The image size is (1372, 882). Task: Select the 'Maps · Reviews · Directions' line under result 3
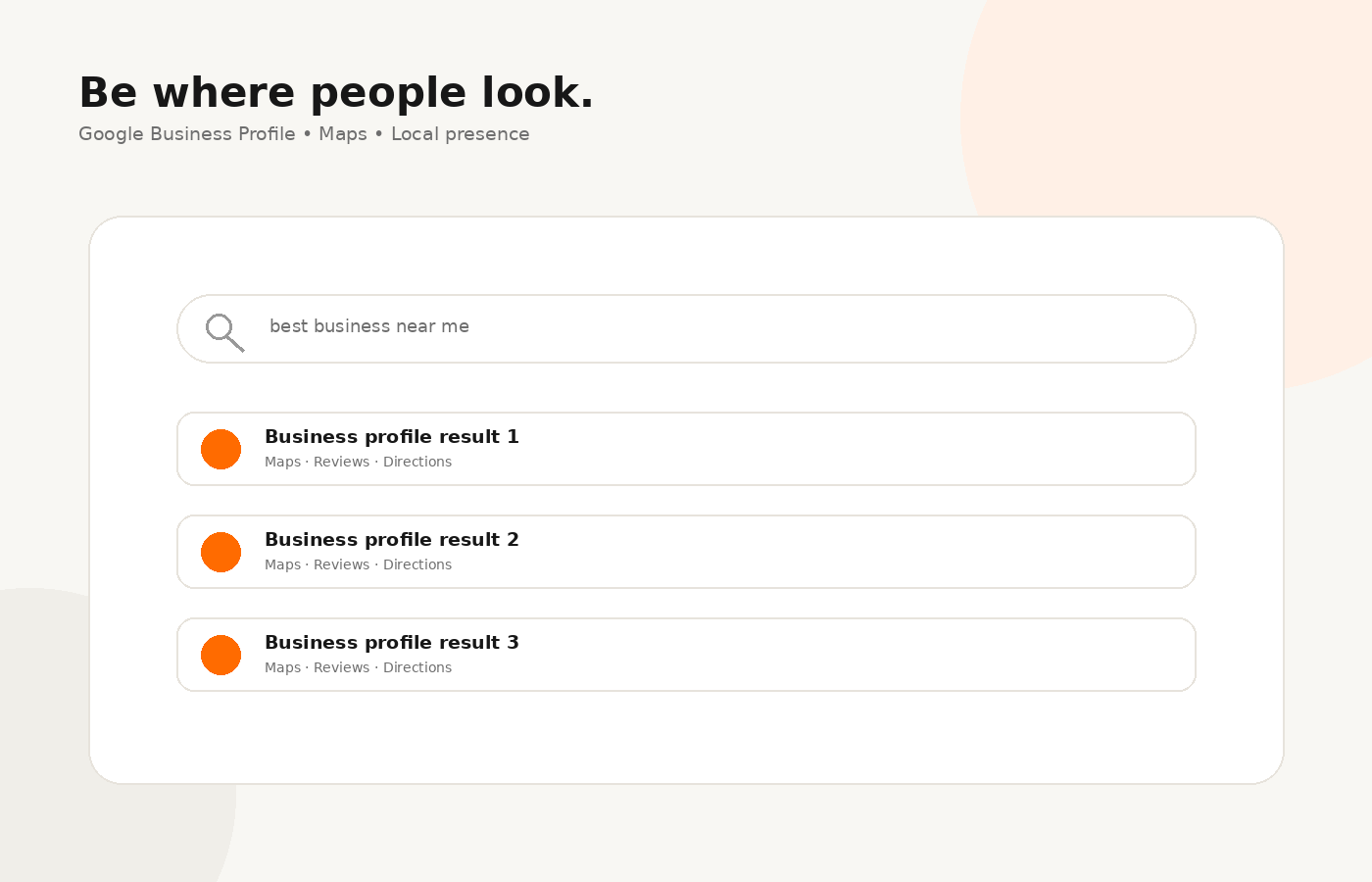coord(358,667)
